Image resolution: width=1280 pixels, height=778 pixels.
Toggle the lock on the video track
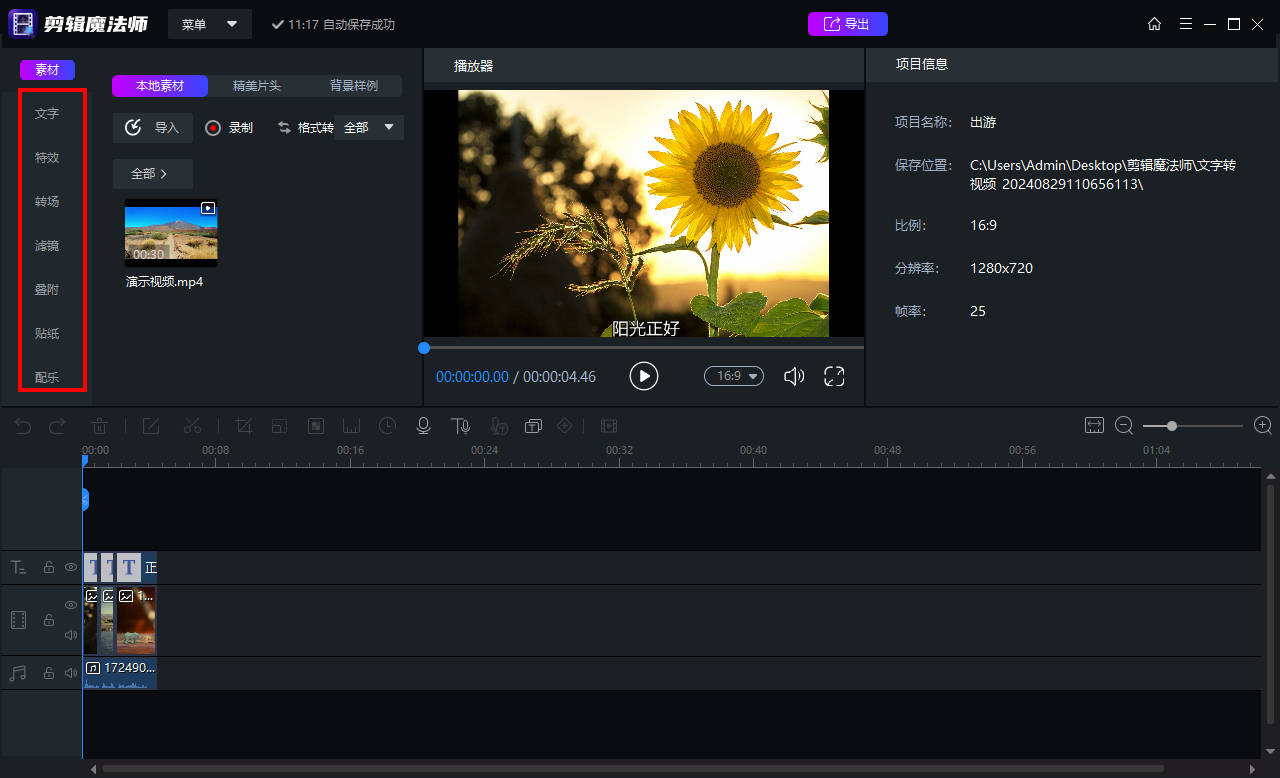(x=48, y=620)
